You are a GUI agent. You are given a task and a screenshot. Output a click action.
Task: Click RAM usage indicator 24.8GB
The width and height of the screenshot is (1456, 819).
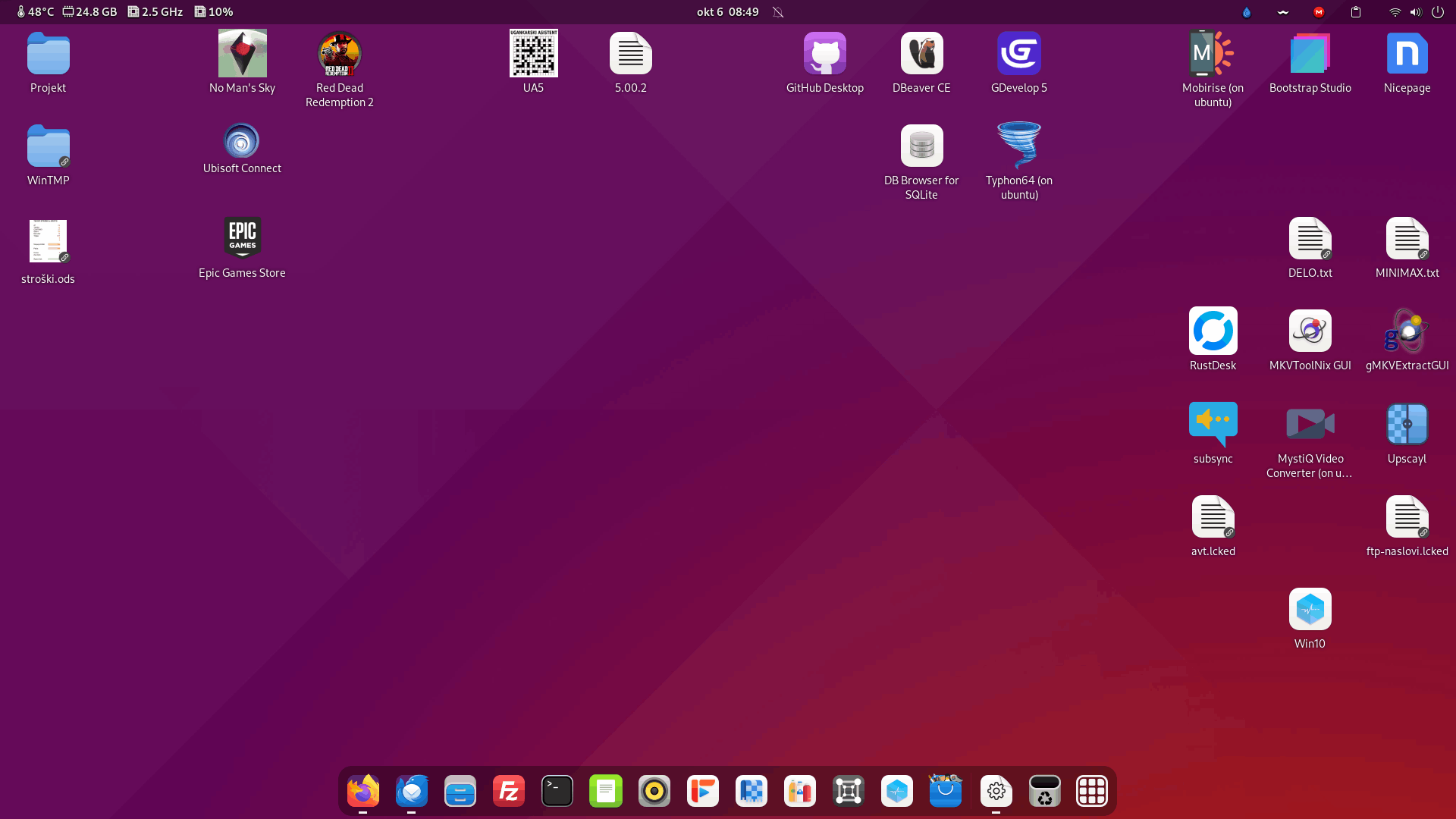click(89, 11)
